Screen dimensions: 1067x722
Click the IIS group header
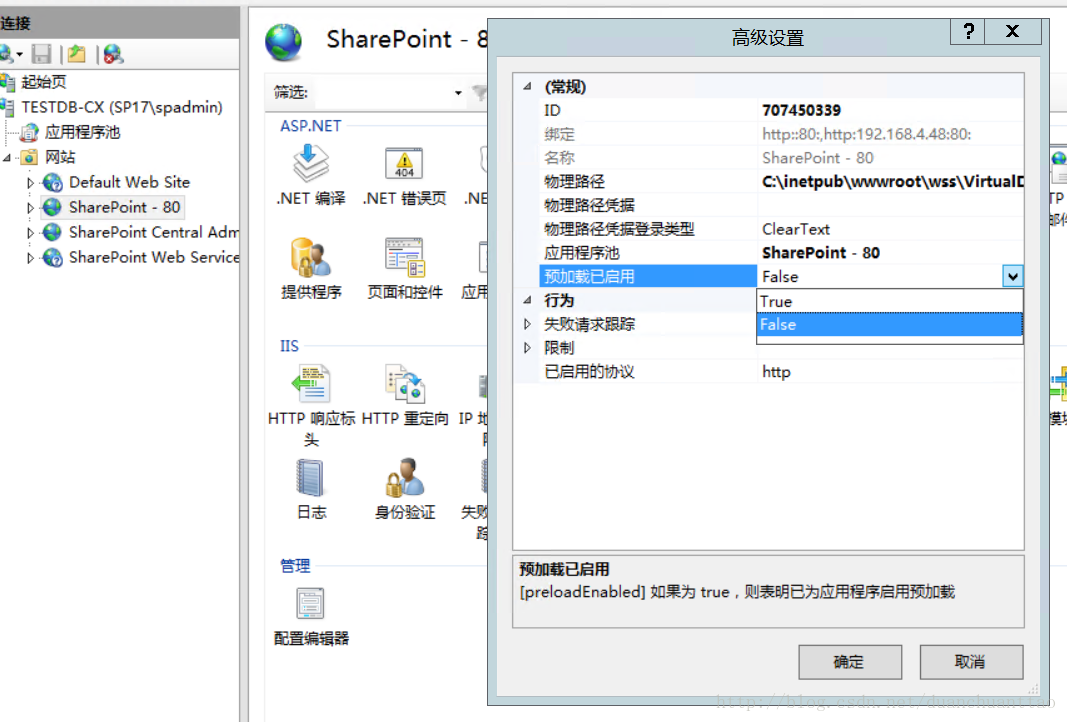[x=289, y=346]
